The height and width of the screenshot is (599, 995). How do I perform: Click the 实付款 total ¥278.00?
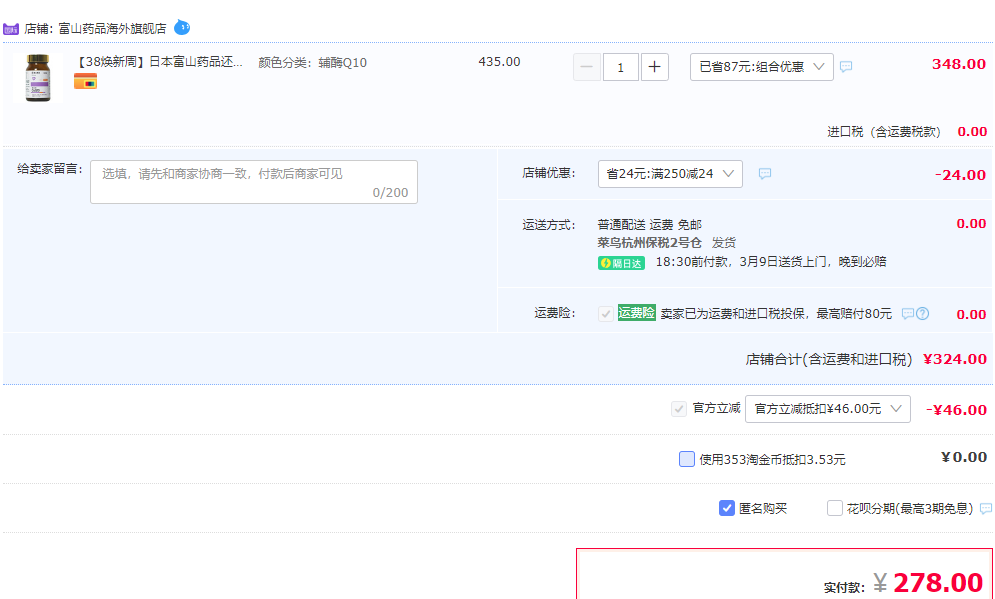point(928,583)
